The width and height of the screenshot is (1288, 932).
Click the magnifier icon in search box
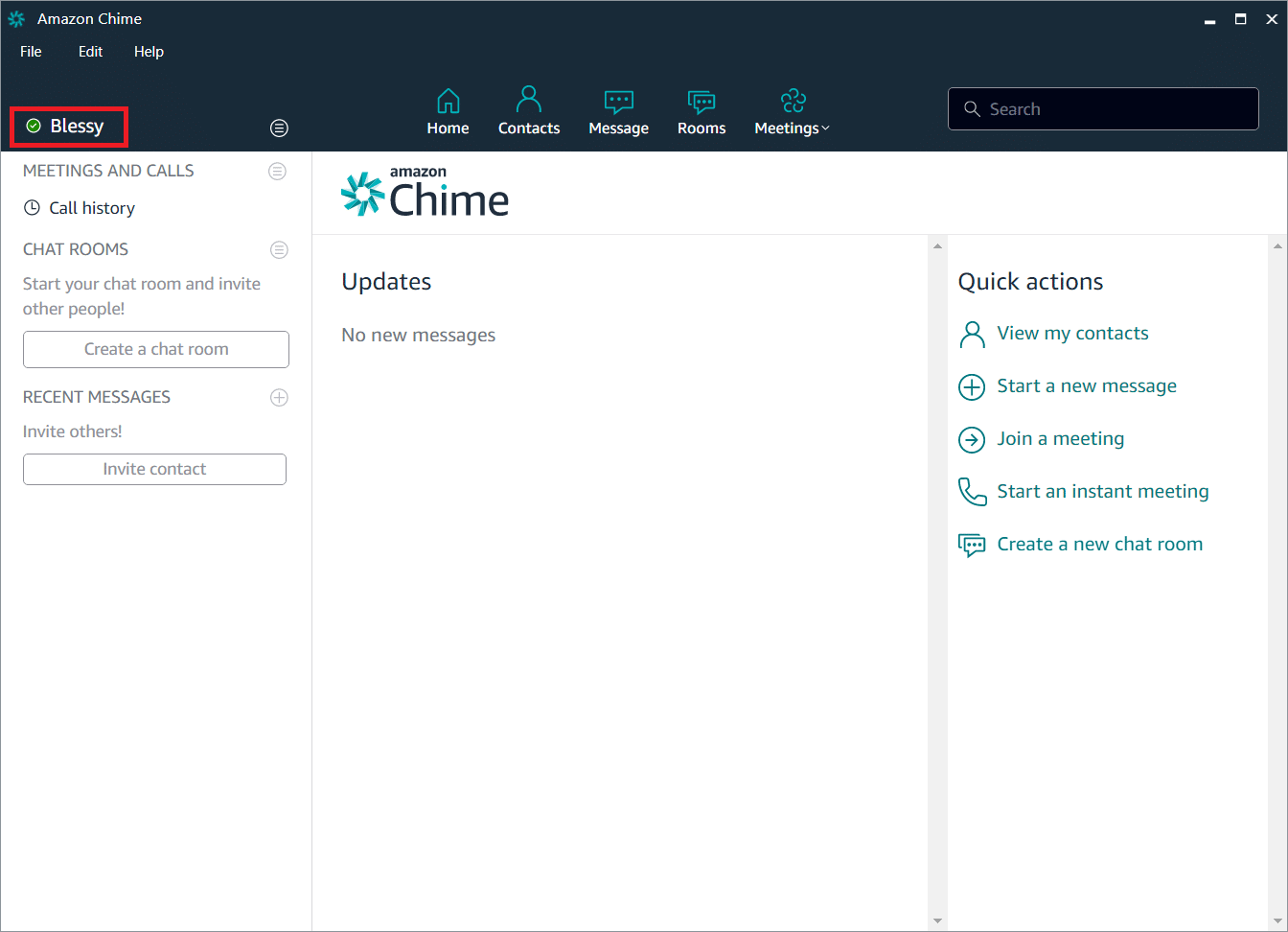coord(972,109)
